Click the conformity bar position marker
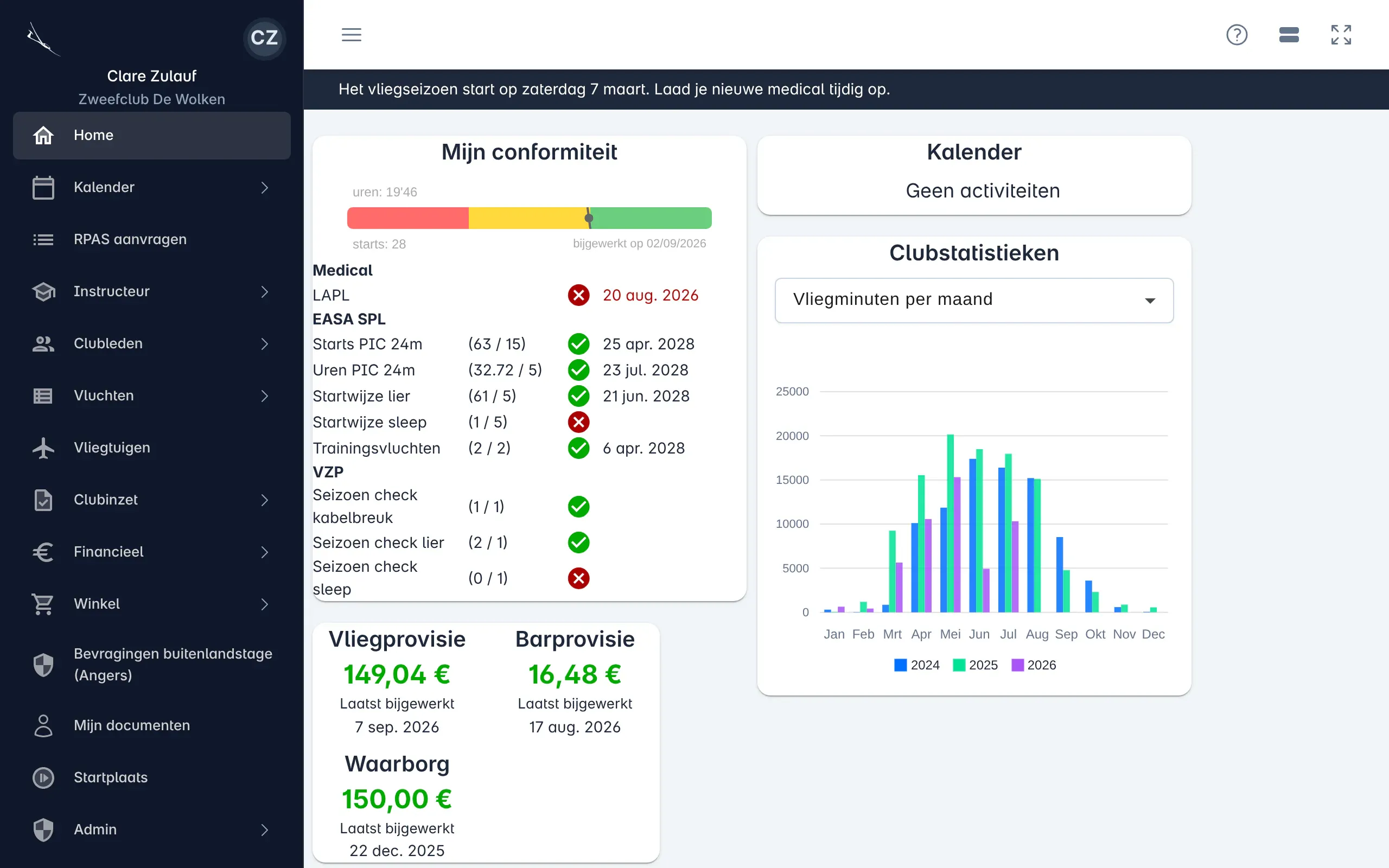1389x868 pixels. pyautogui.click(x=588, y=218)
